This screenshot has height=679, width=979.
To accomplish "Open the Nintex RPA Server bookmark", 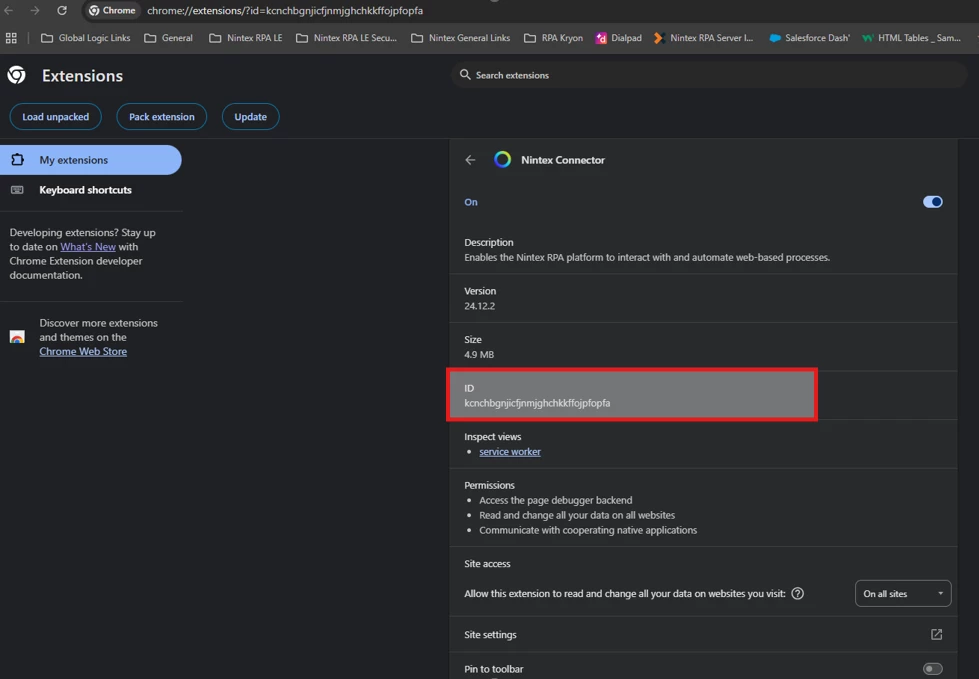I will (x=704, y=38).
